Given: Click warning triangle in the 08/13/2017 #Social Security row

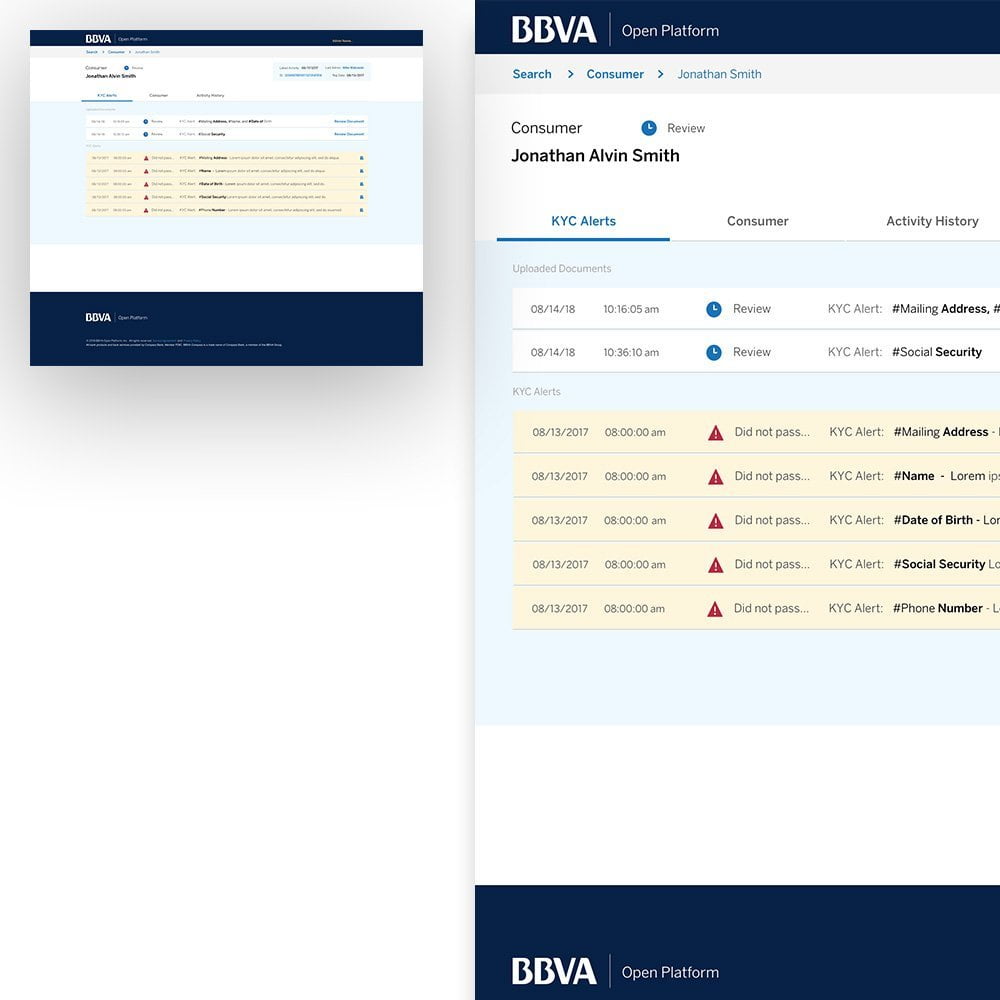Looking at the screenshot, I should (716, 565).
